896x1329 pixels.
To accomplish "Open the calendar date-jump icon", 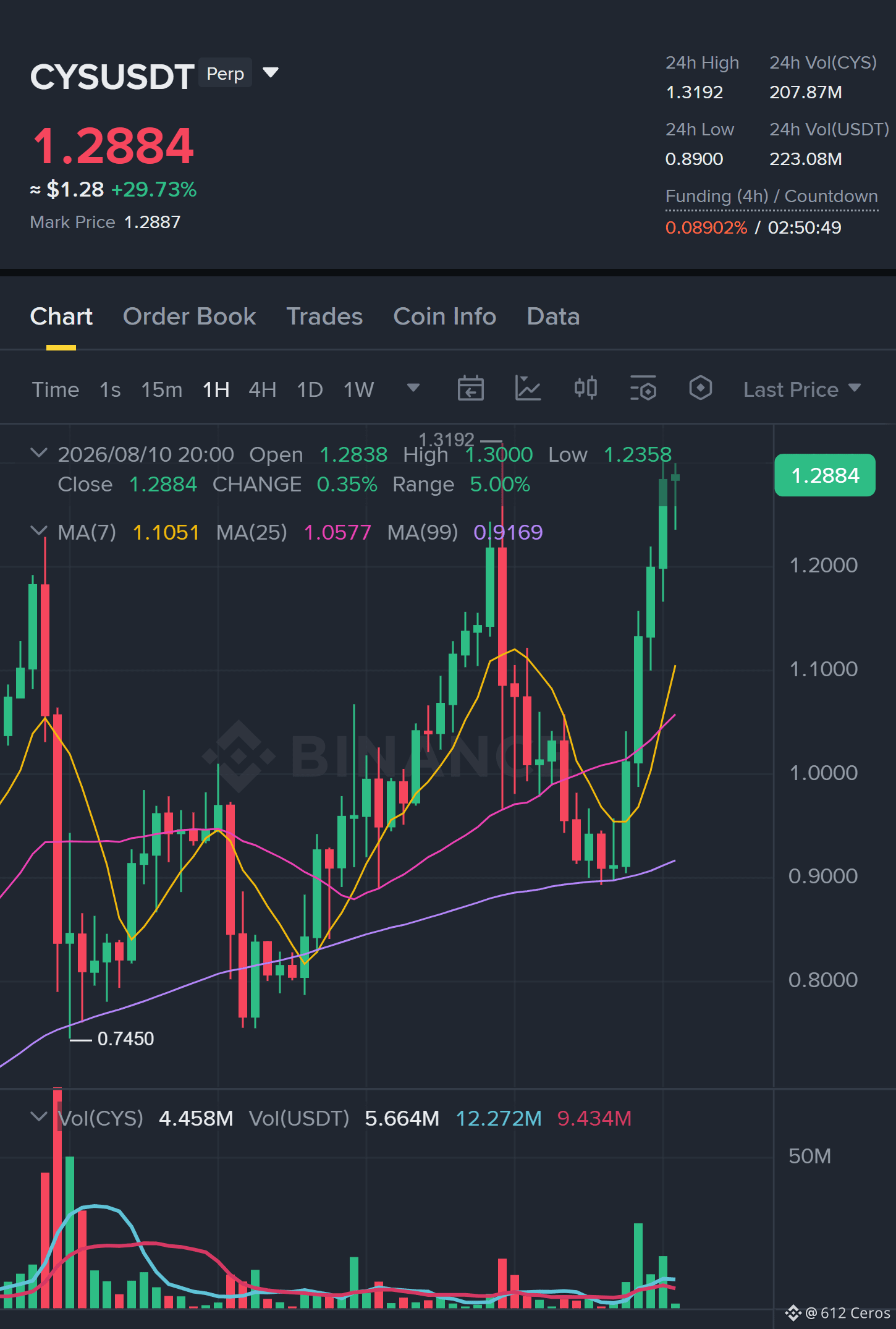I will tap(470, 389).
